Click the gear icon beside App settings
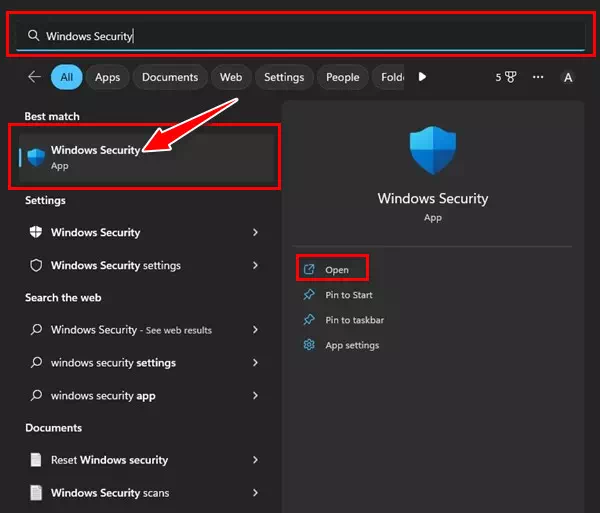The image size is (600, 513). (x=309, y=345)
